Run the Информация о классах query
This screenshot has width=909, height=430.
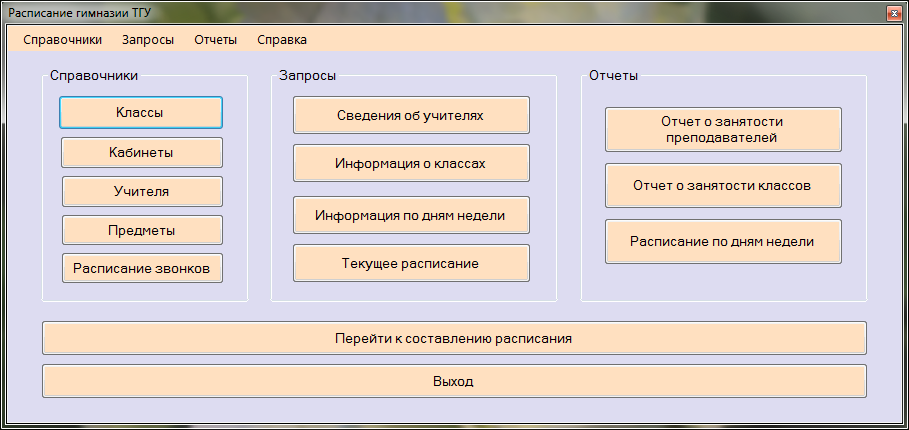coord(411,163)
